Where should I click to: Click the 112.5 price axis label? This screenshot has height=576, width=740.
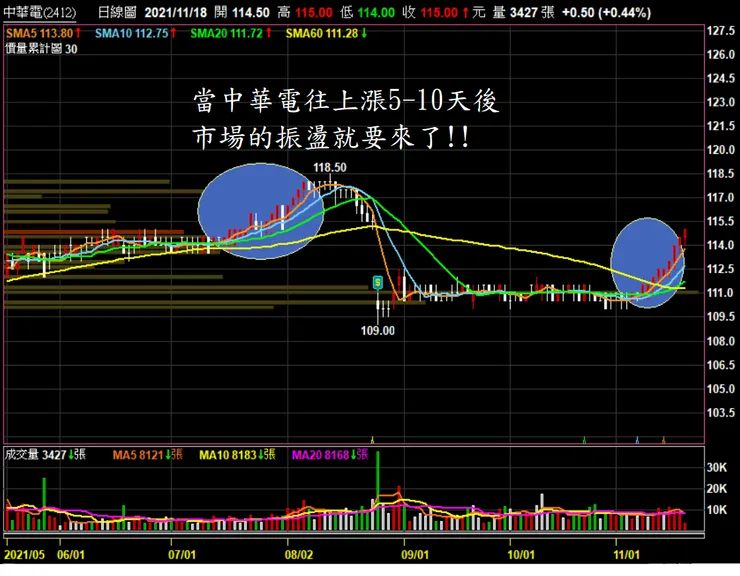pyautogui.click(x=721, y=269)
